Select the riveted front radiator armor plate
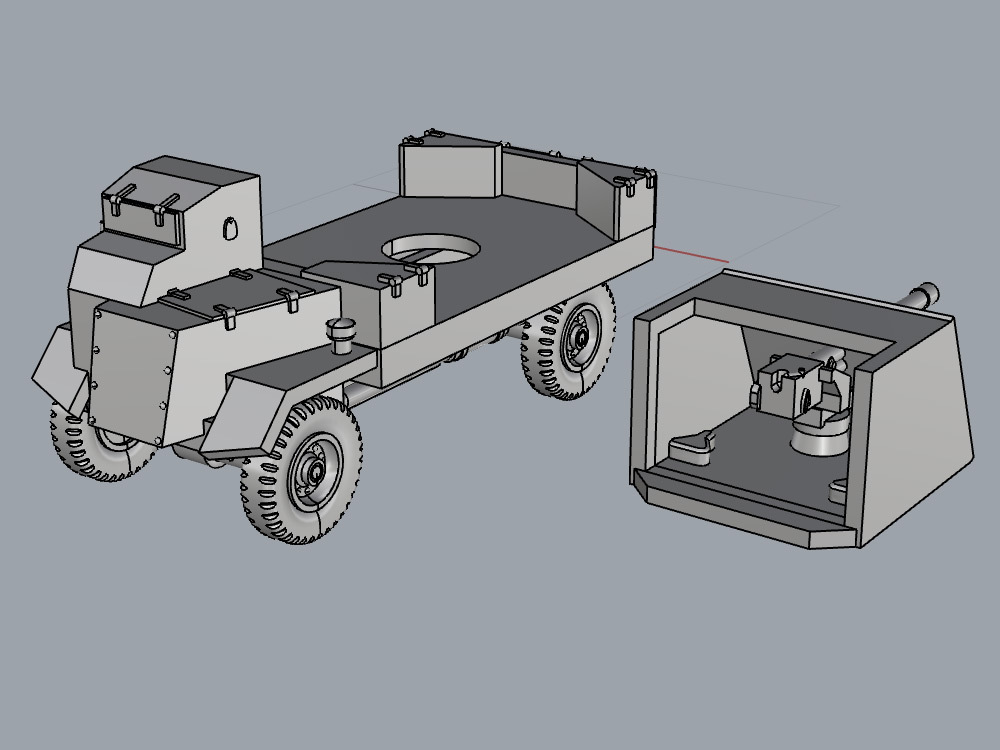This screenshot has height=750, width=1000. coord(131,373)
